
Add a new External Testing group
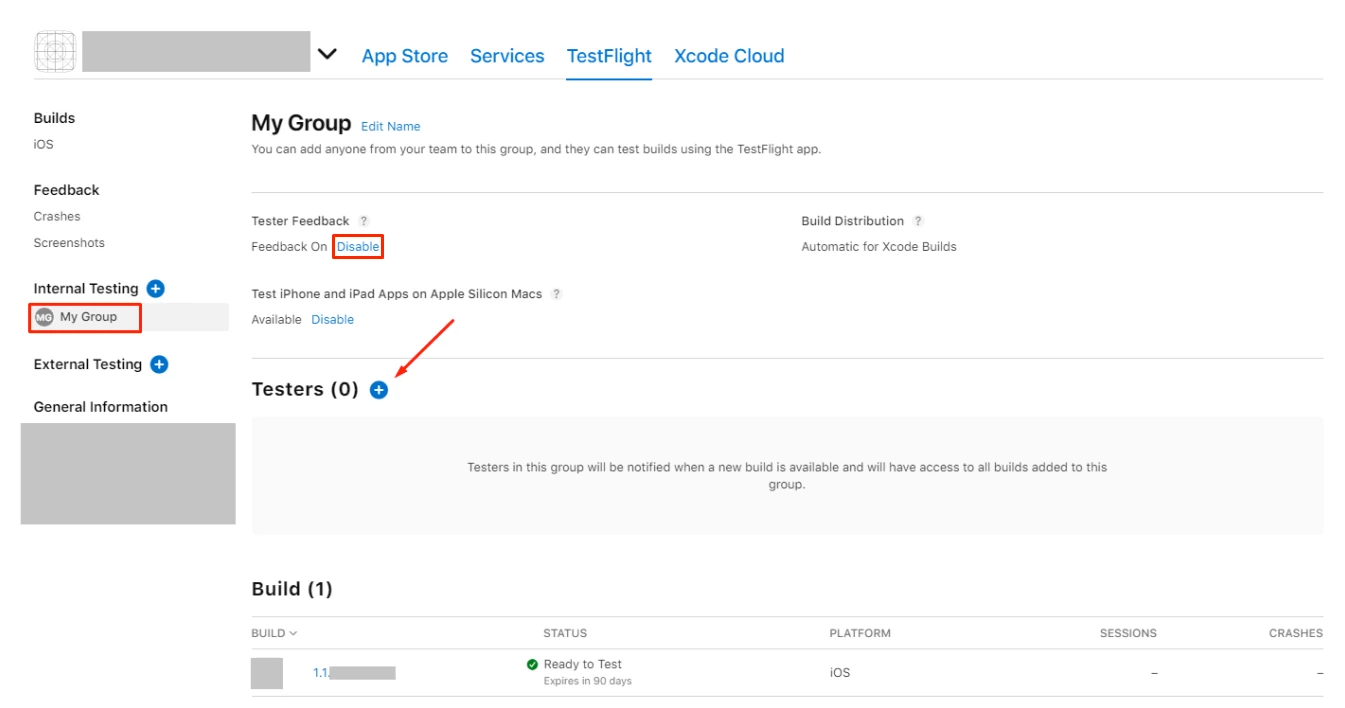(159, 364)
